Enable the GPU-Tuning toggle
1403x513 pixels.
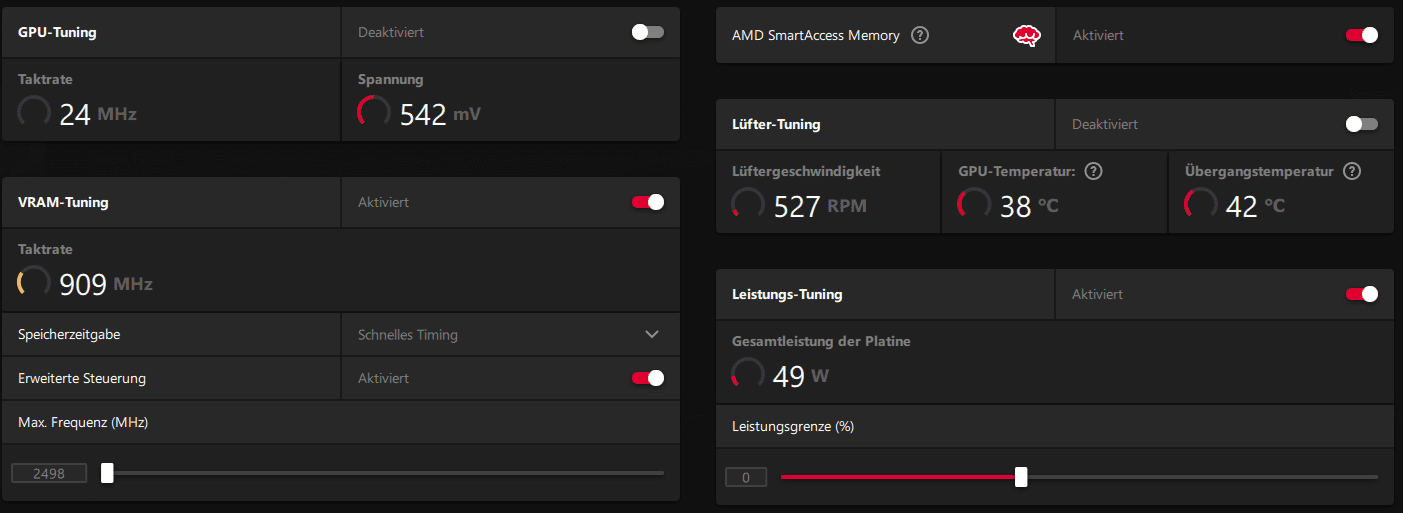point(648,32)
